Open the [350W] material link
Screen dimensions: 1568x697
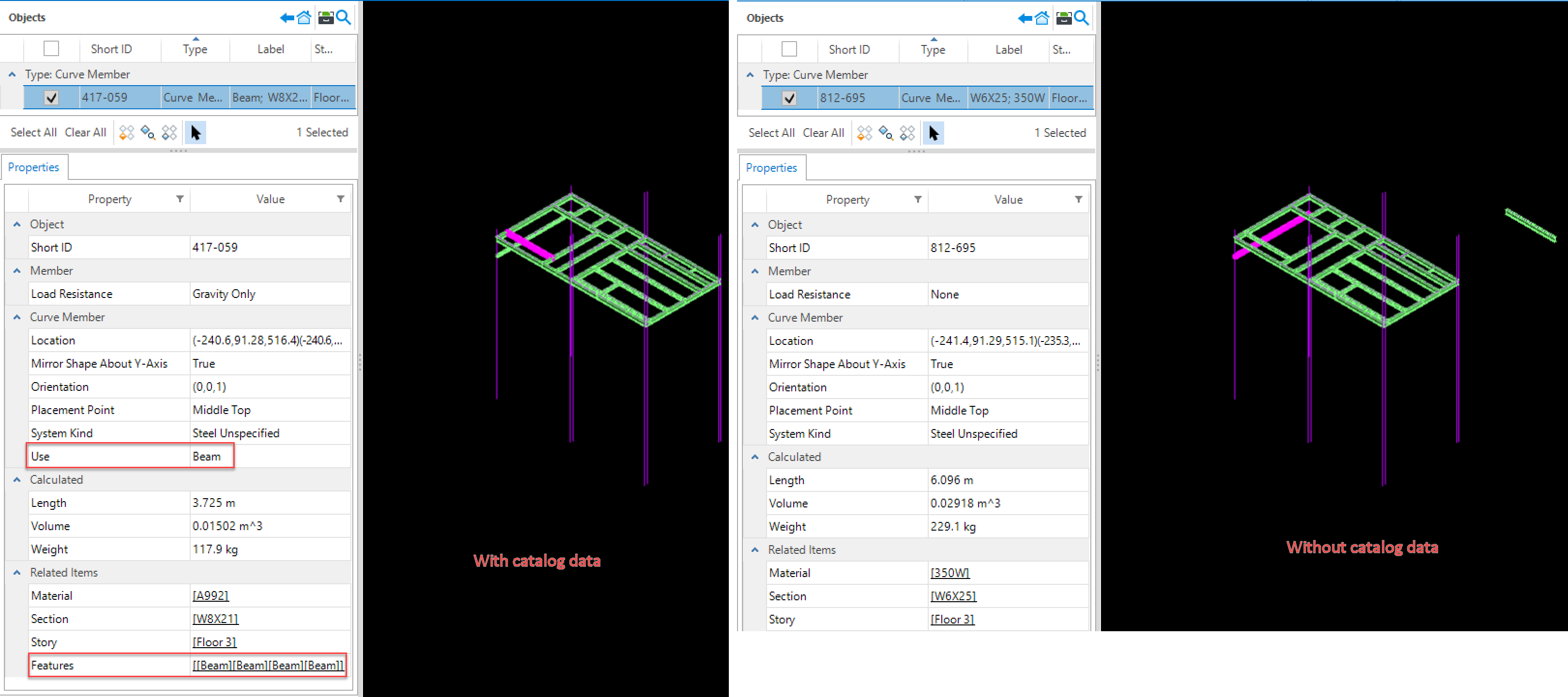point(950,573)
